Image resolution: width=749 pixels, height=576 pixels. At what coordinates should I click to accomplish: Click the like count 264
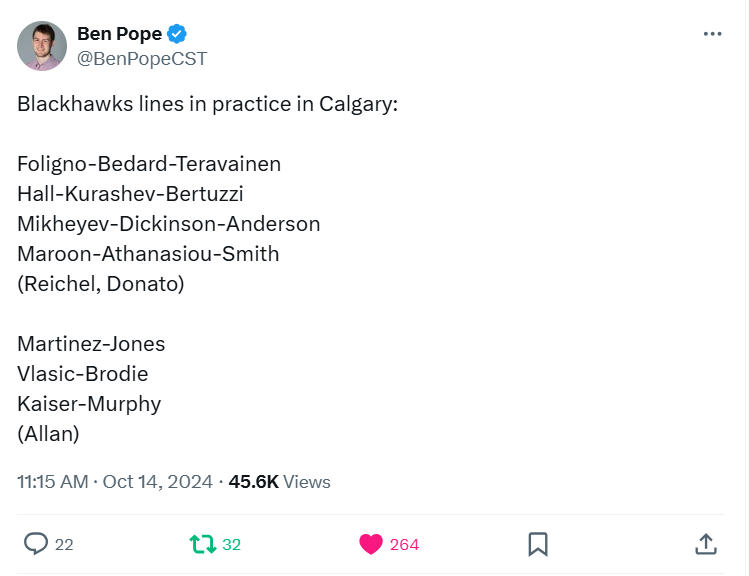pos(404,544)
